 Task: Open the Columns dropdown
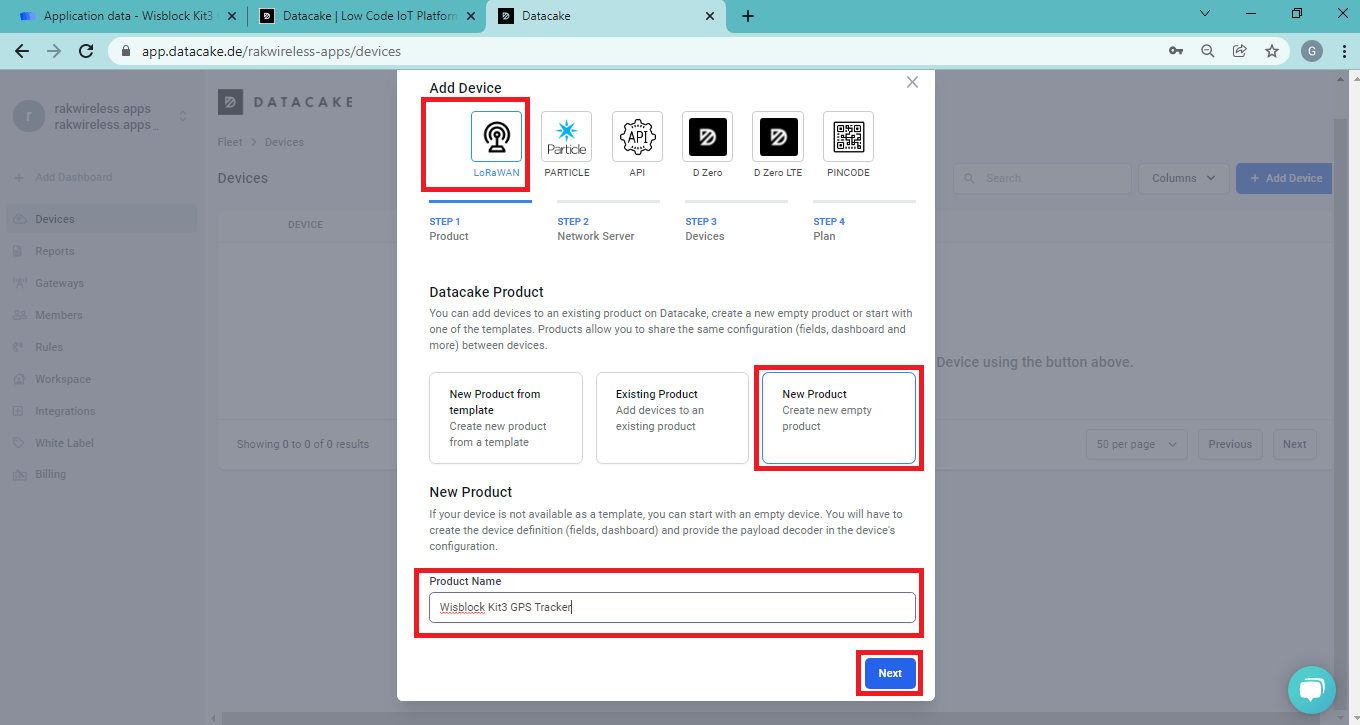tap(1183, 178)
